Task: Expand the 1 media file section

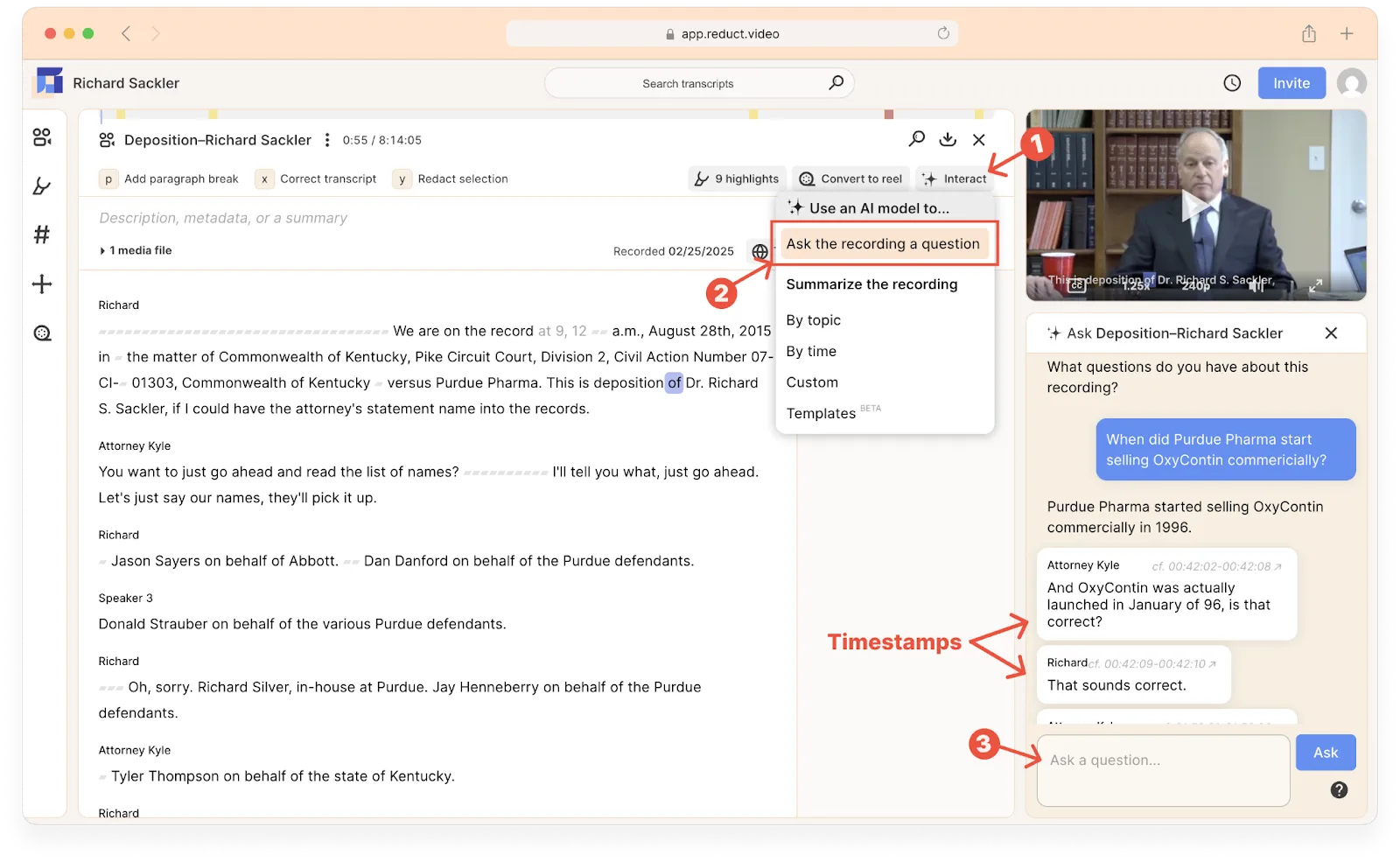Action: (x=136, y=250)
